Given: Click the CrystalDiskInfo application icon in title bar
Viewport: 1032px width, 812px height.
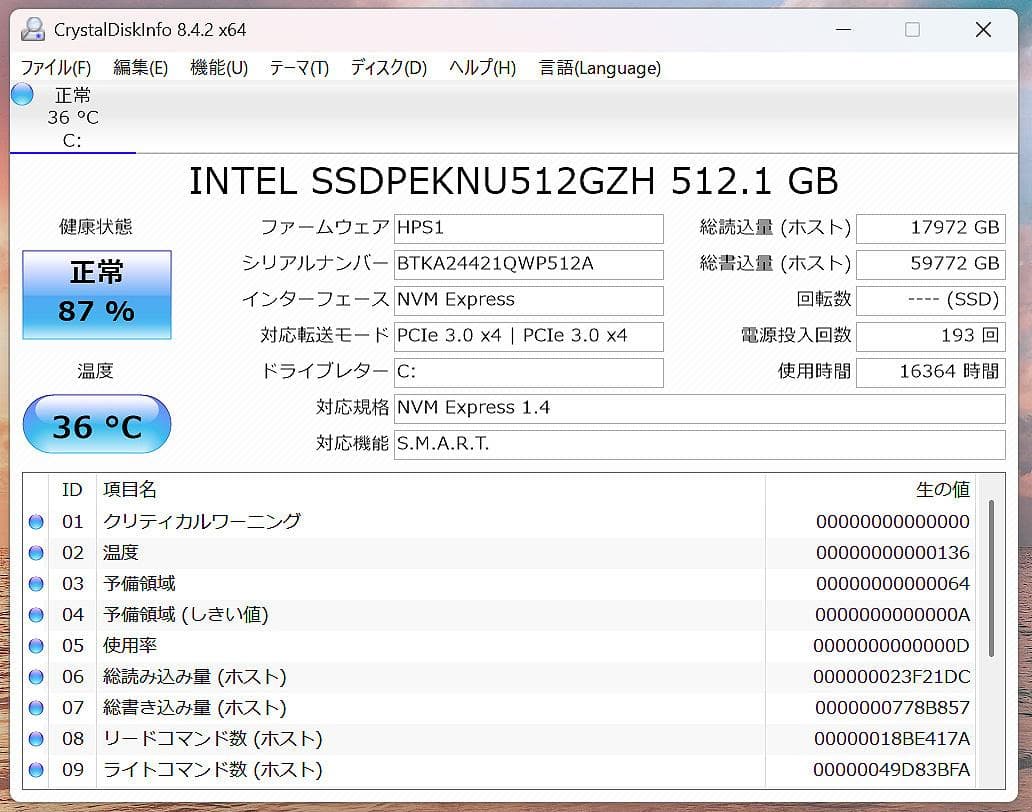Looking at the screenshot, I should pos(31,30).
